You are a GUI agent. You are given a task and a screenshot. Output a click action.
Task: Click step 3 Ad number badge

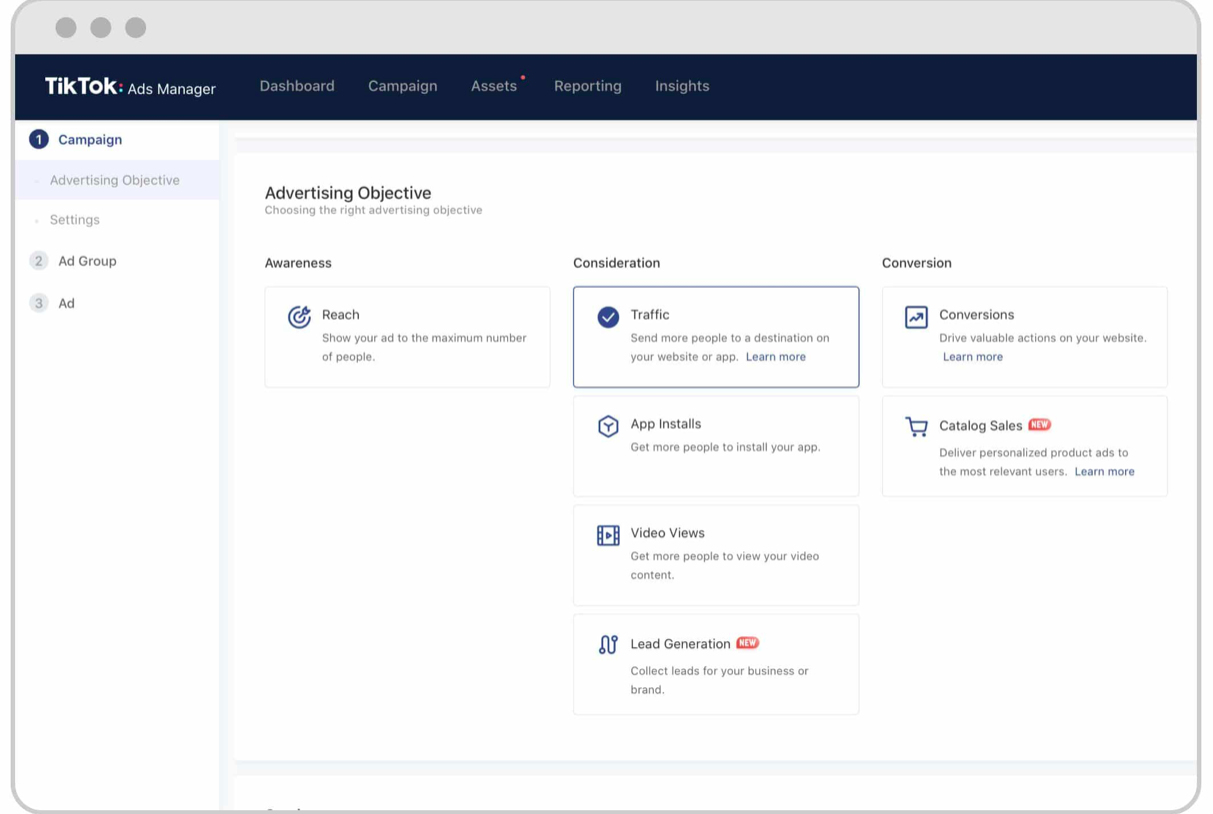39,303
